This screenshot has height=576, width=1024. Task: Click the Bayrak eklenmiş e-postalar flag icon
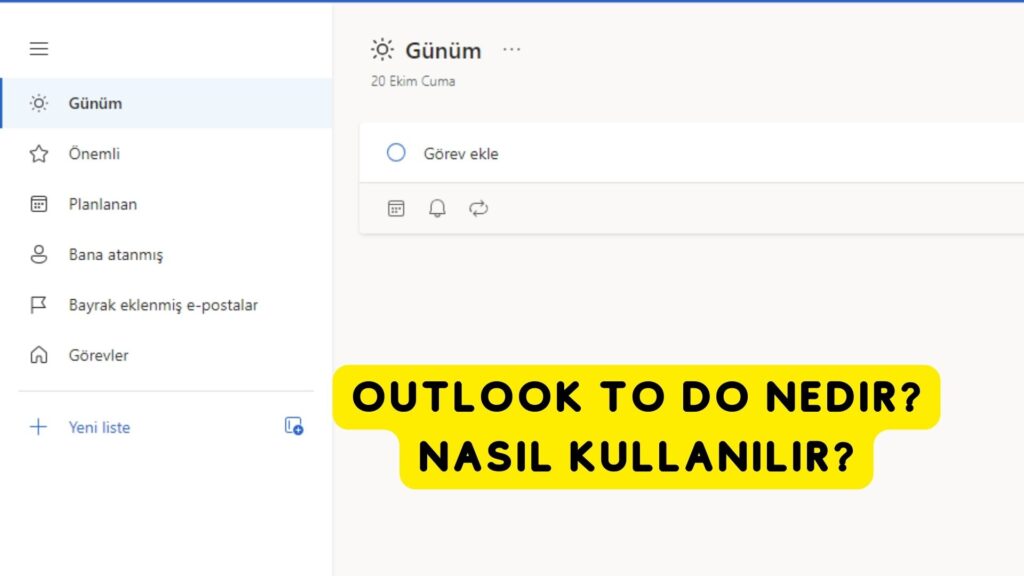38,304
